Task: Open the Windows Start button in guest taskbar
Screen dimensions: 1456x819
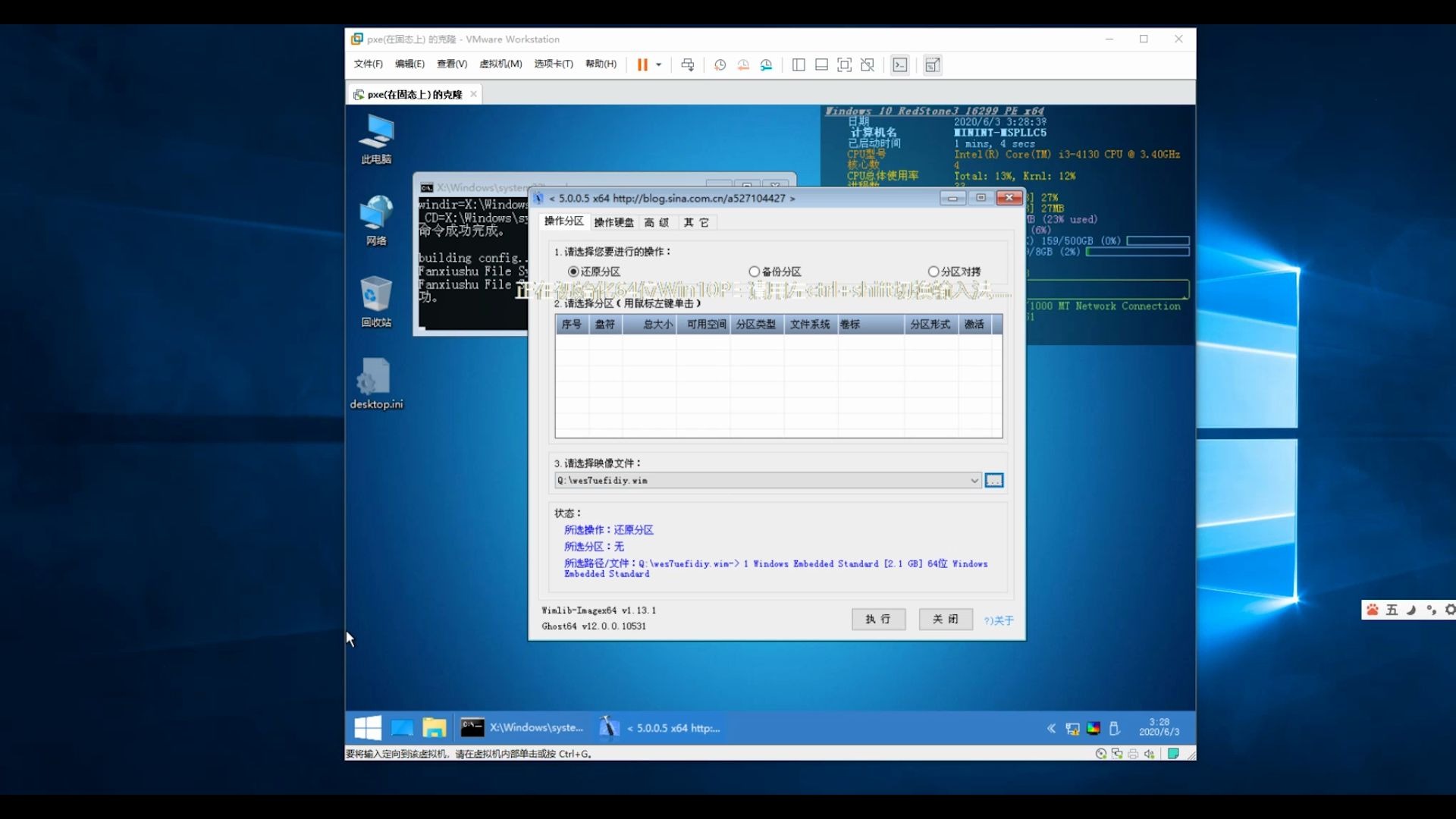Action: click(368, 728)
